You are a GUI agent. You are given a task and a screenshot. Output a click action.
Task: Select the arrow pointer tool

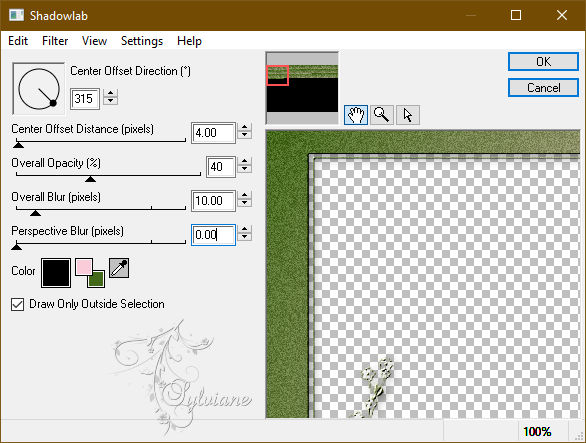pyautogui.click(x=408, y=115)
